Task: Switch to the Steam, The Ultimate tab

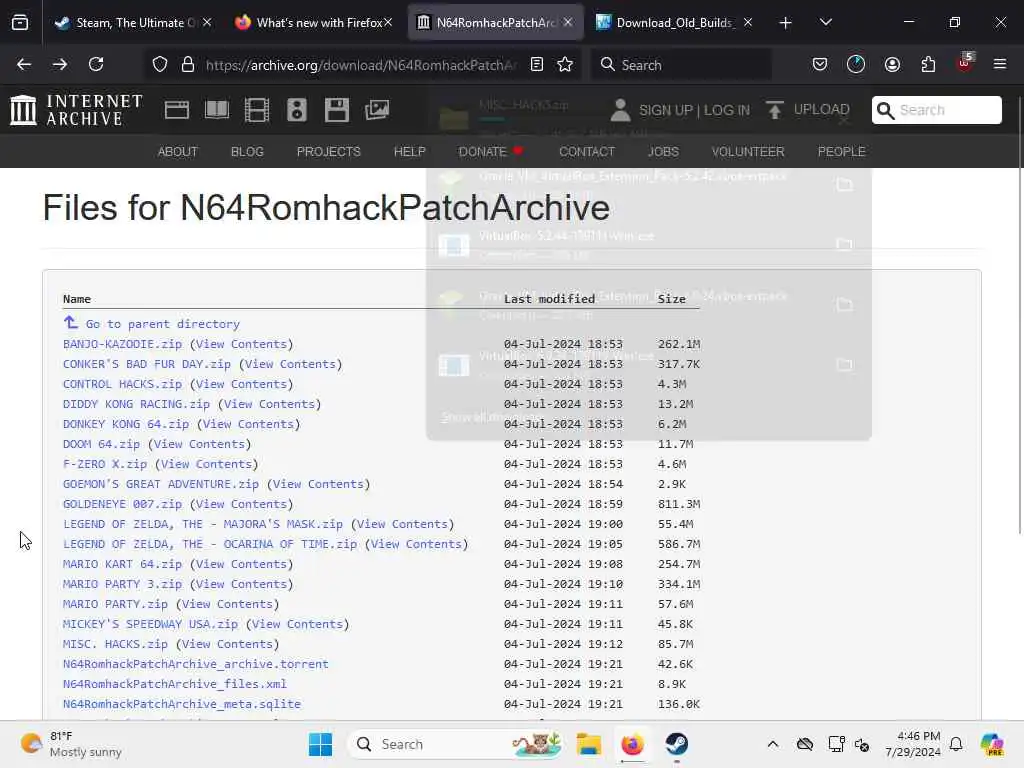Action: [134, 23]
